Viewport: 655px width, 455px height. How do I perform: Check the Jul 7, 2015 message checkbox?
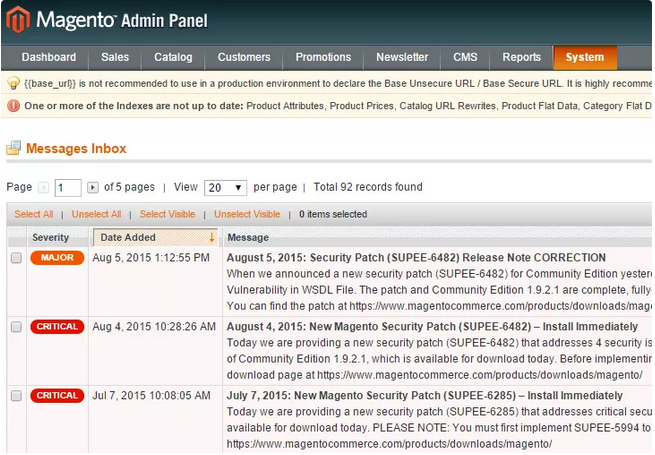point(16,396)
